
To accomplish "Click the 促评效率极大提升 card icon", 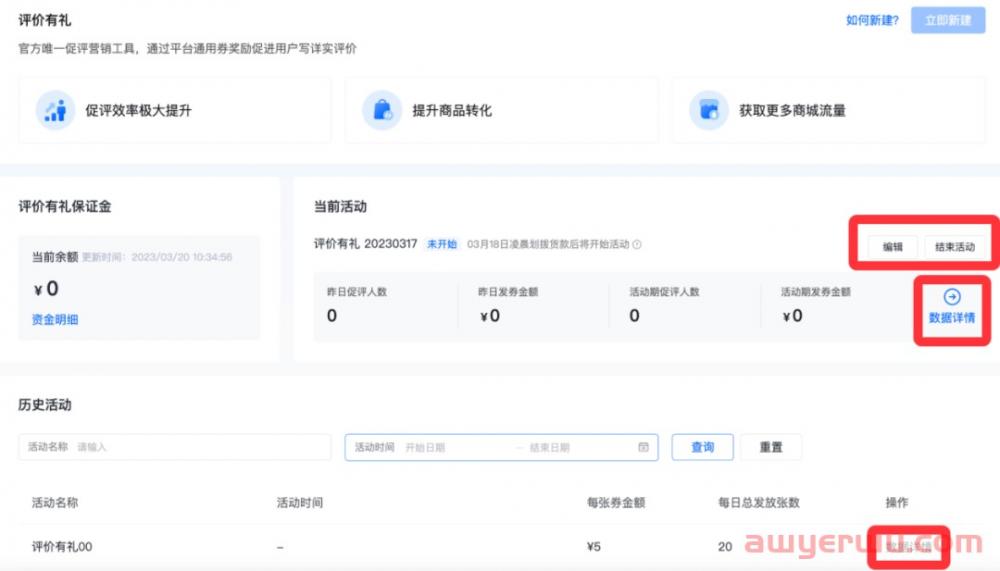I will (x=55, y=110).
